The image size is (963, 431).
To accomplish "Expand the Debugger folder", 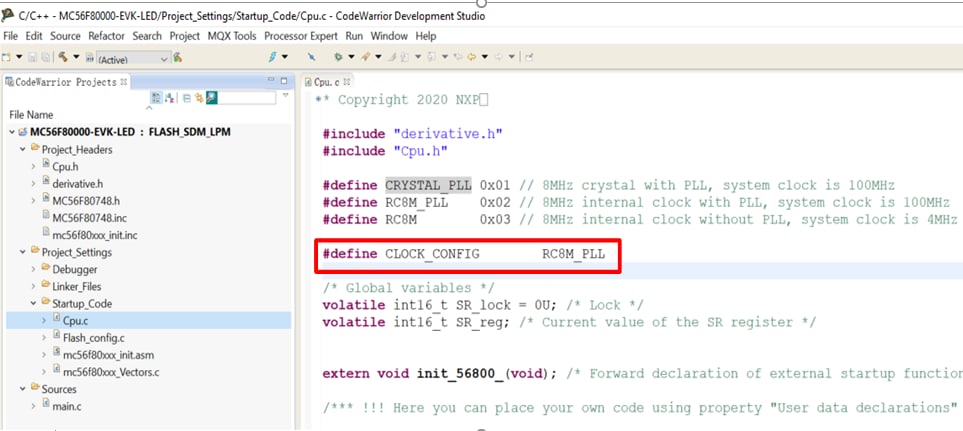I will (x=35, y=270).
